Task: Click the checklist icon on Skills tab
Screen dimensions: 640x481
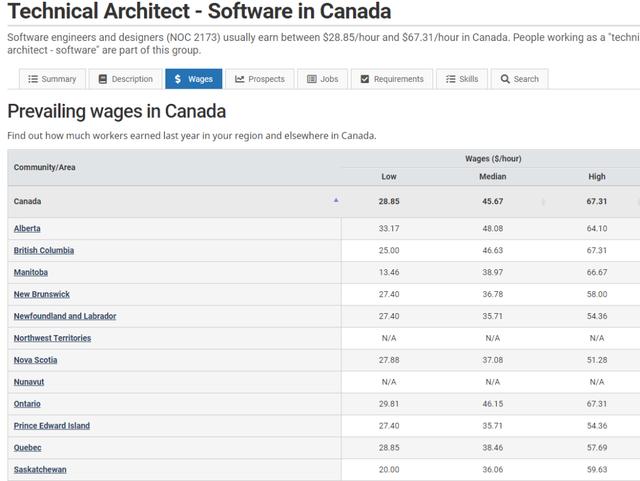Action: 451,79
